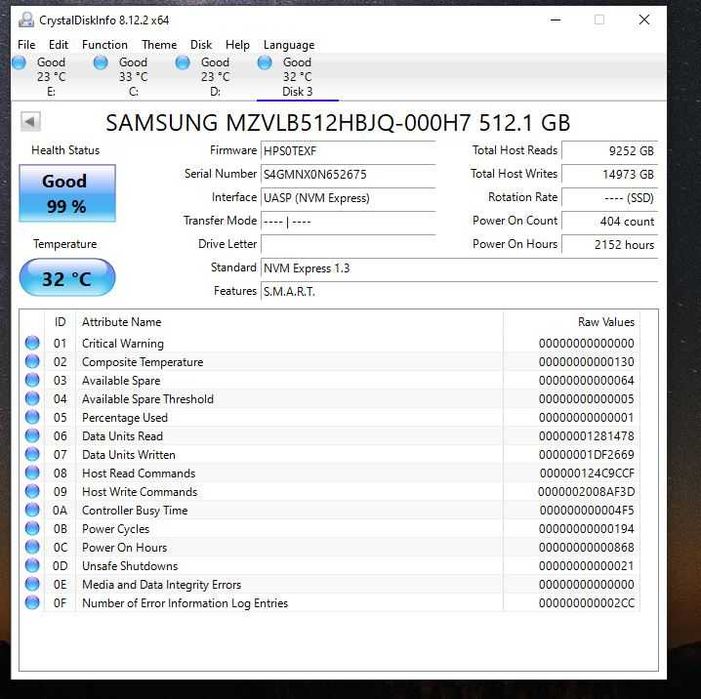Click the empty Drive Letter field

tap(348, 245)
